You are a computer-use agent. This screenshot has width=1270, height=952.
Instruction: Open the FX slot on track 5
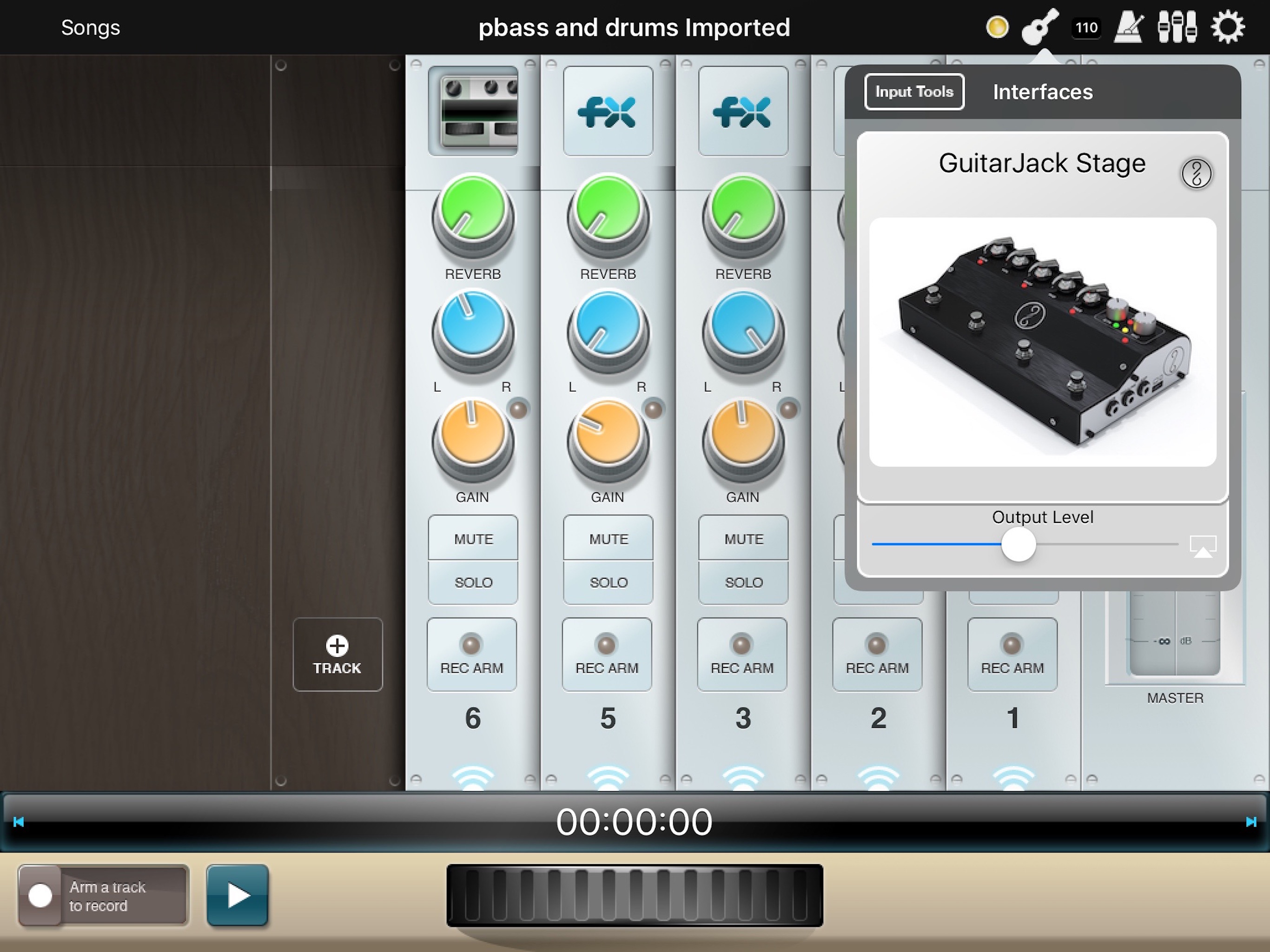[x=608, y=111]
